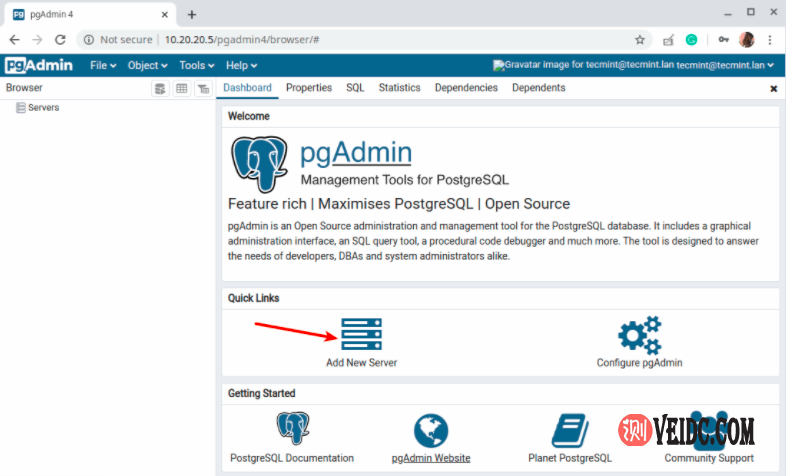Switch to the Dashboard tab
This screenshot has height=476, width=786.
point(247,88)
